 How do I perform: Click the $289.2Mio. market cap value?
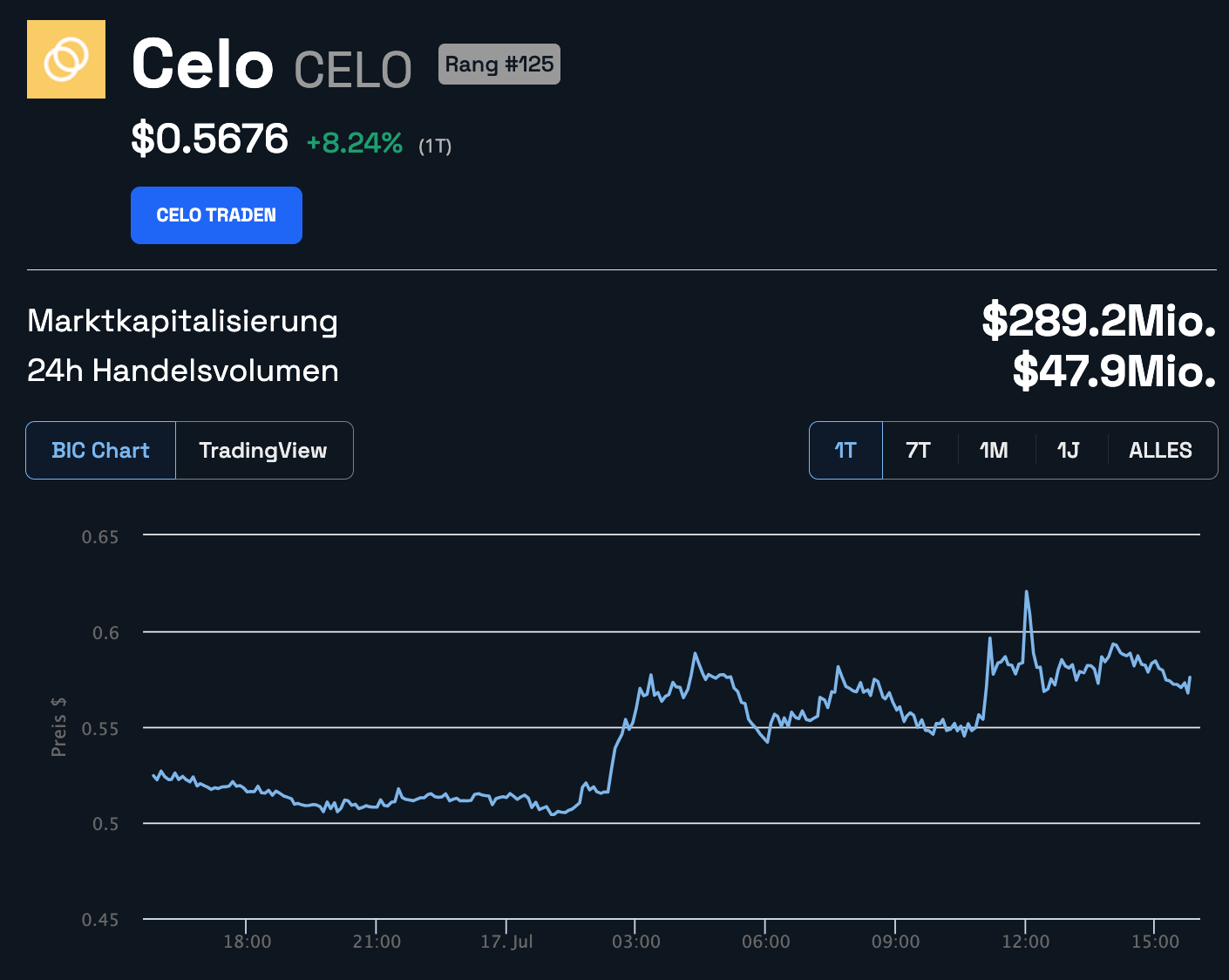click(1098, 321)
